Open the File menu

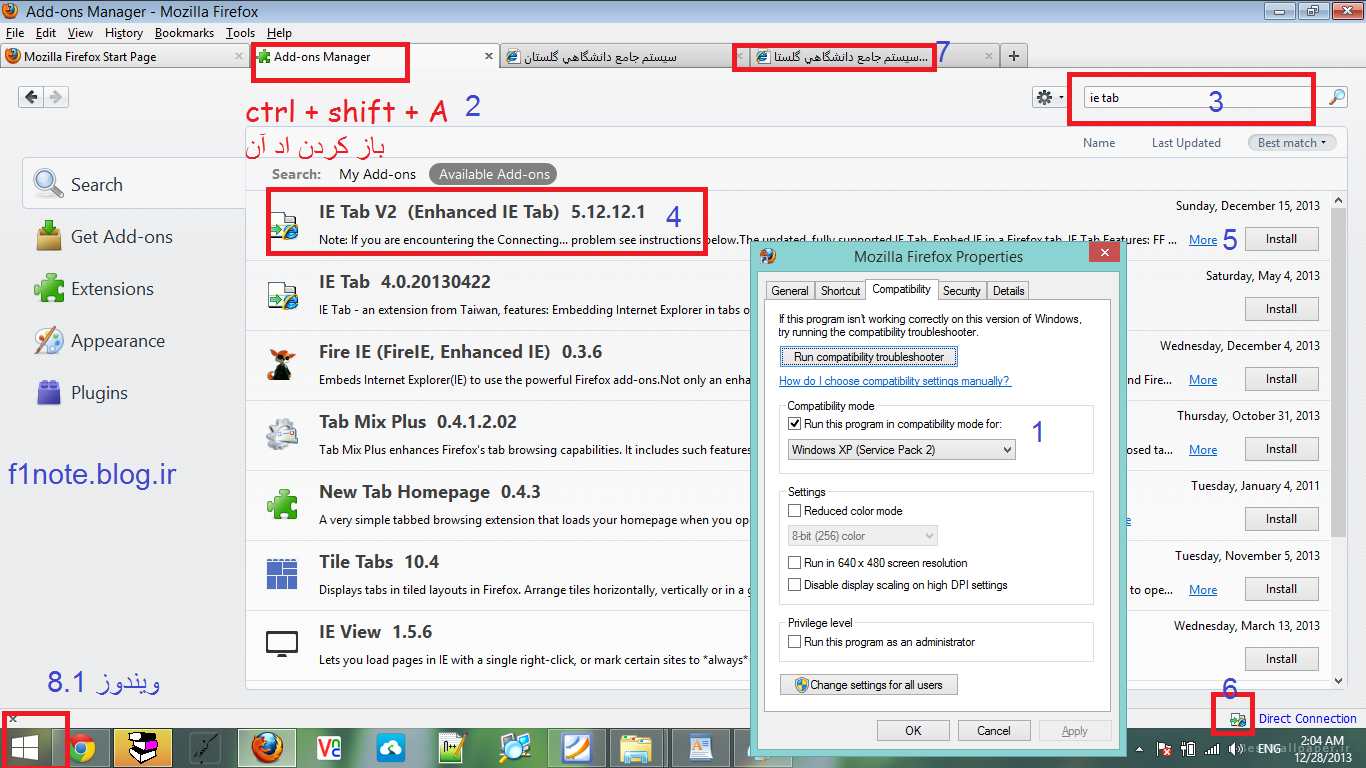(14, 33)
